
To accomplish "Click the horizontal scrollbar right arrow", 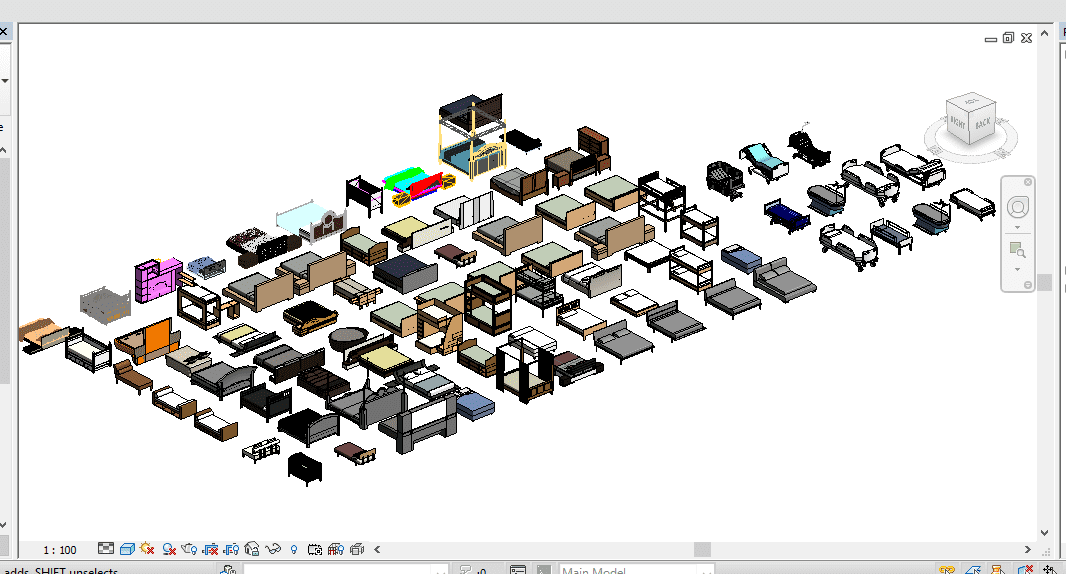I will tap(1029, 549).
